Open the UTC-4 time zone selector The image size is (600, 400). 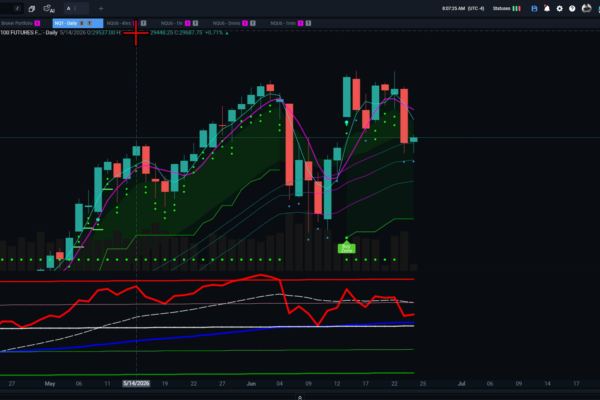pos(476,8)
